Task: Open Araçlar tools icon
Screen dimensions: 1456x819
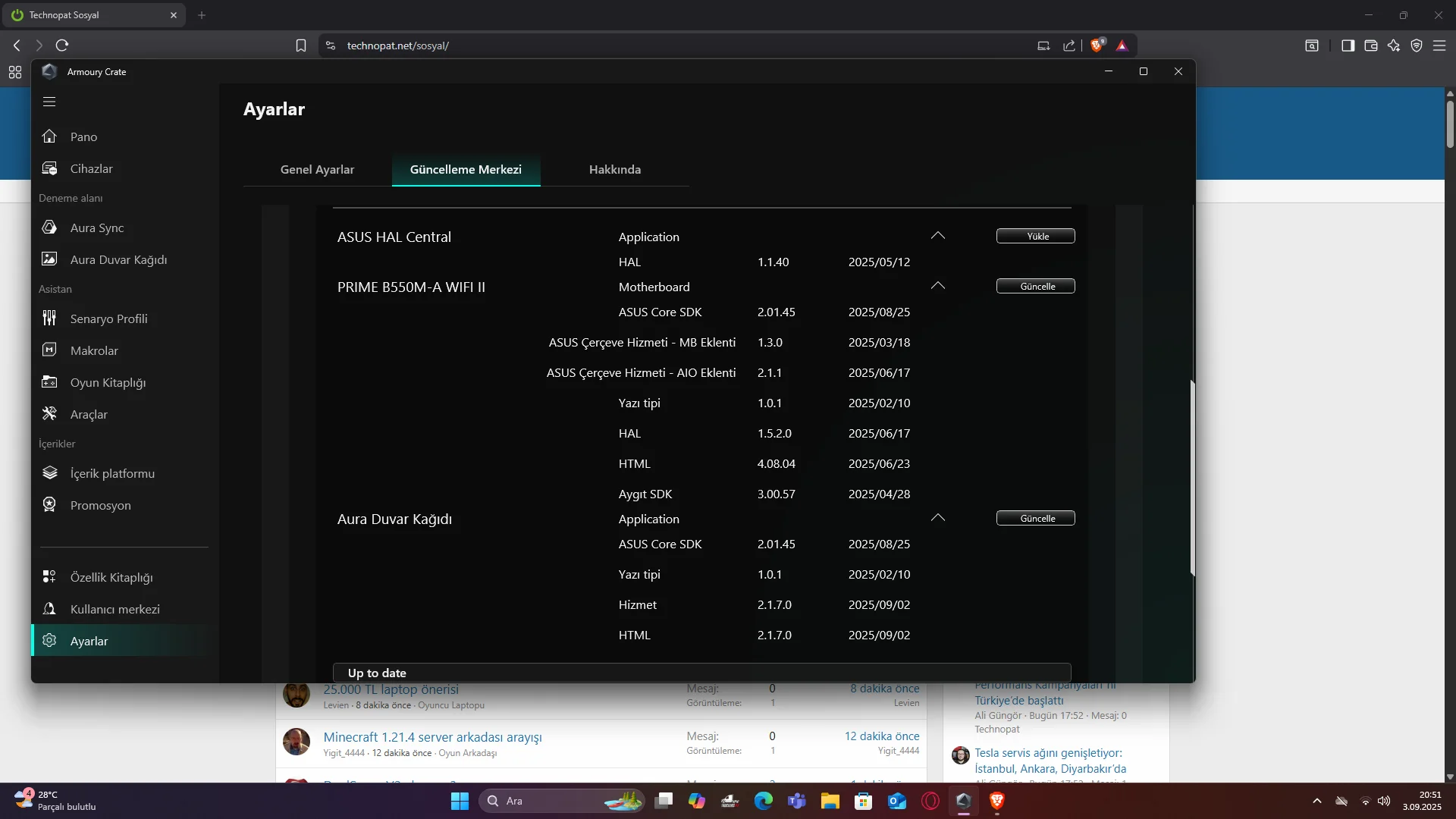Action: (x=49, y=414)
